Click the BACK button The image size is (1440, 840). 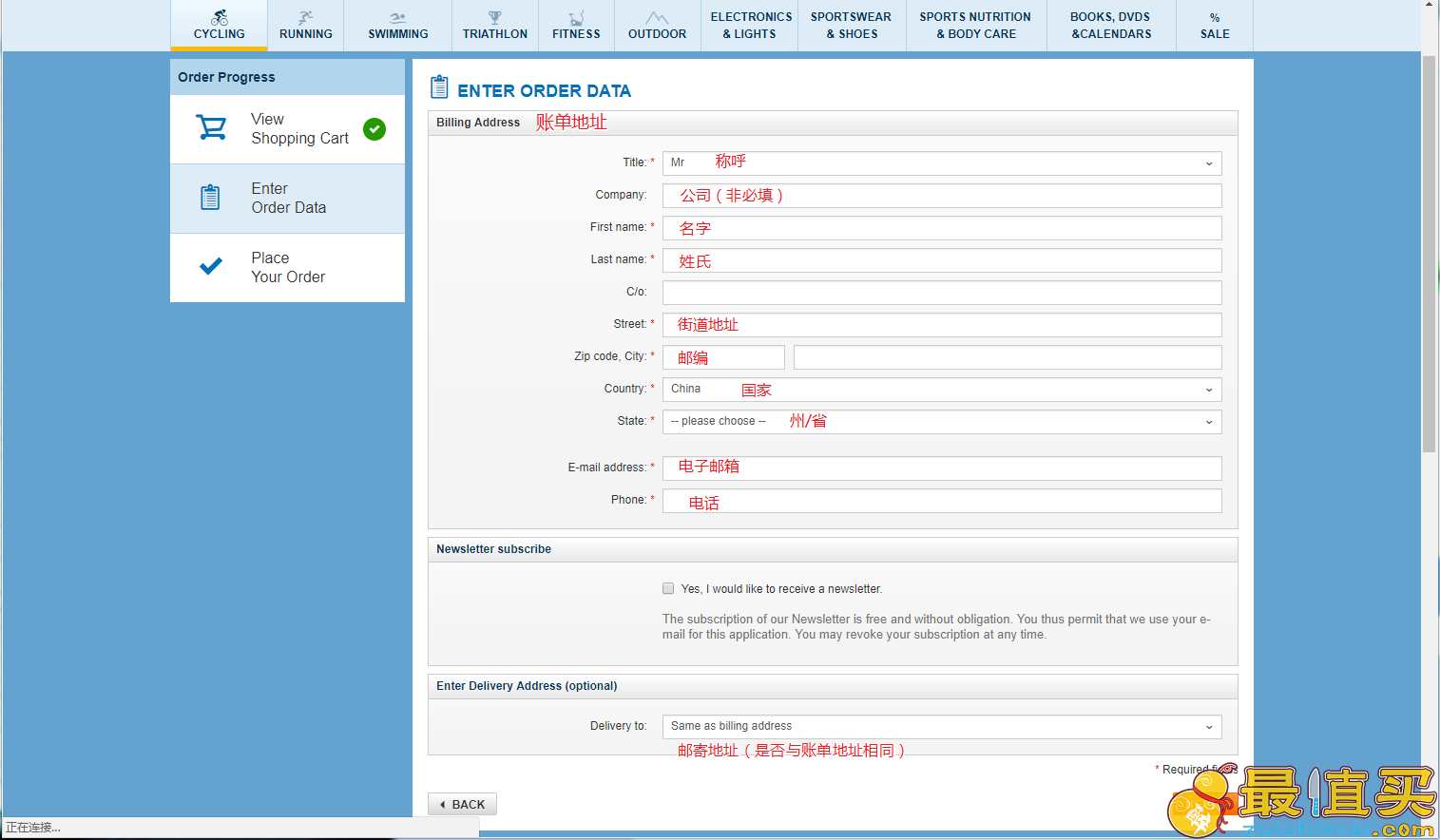point(462,804)
